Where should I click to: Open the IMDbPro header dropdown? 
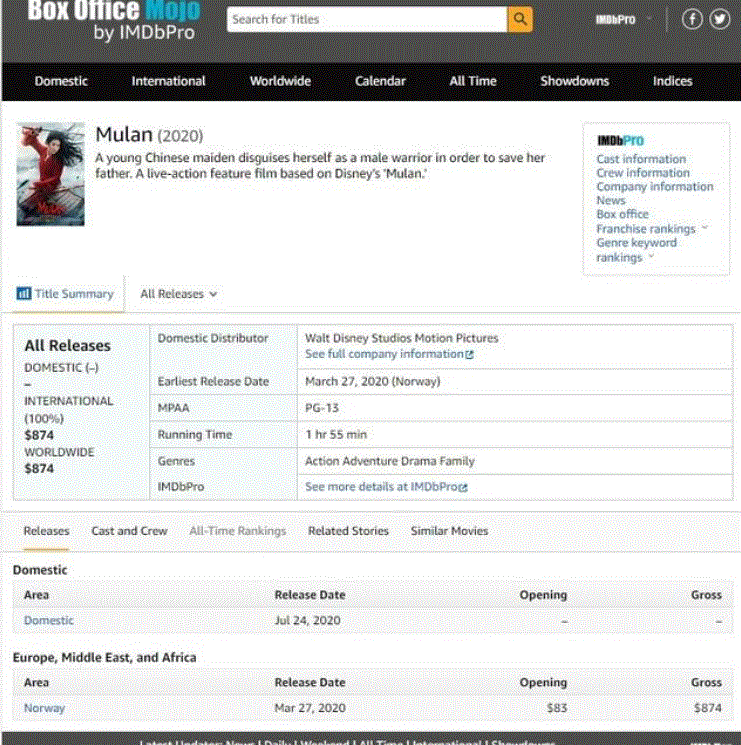click(x=623, y=19)
